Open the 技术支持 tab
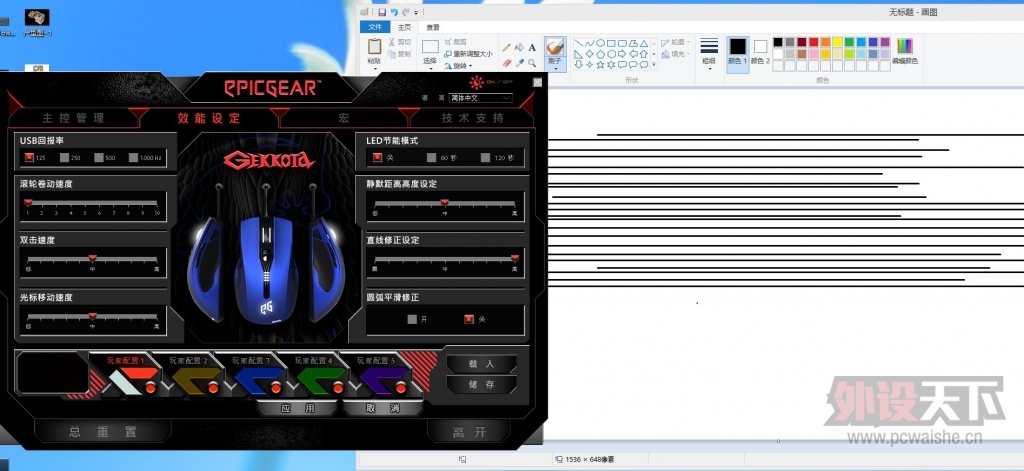Image resolution: width=1024 pixels, height=471 pixels. point(473,118)
